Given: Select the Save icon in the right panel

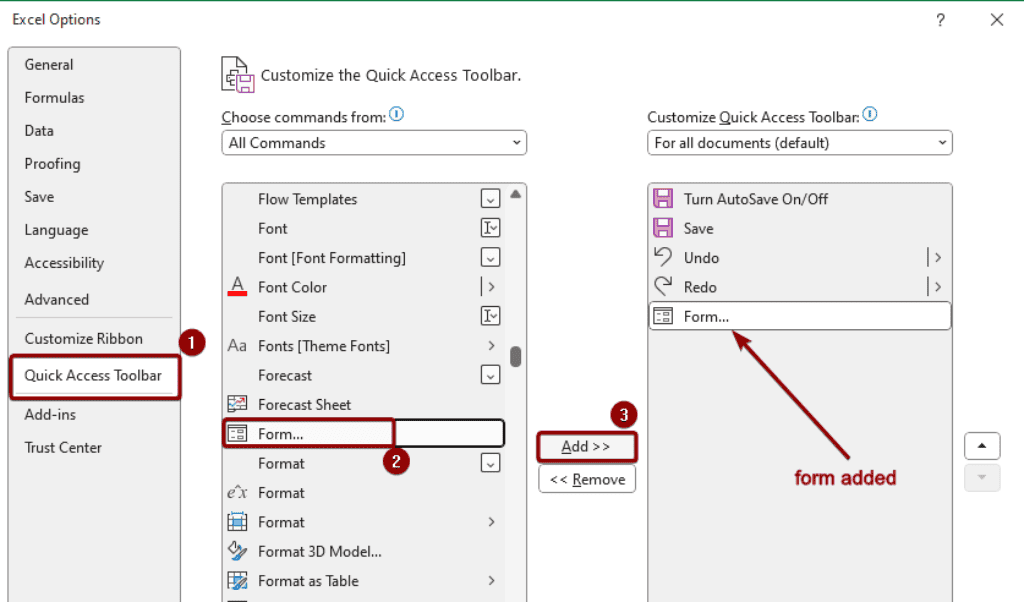Looking at the screenshot, I should coord(663,228).
